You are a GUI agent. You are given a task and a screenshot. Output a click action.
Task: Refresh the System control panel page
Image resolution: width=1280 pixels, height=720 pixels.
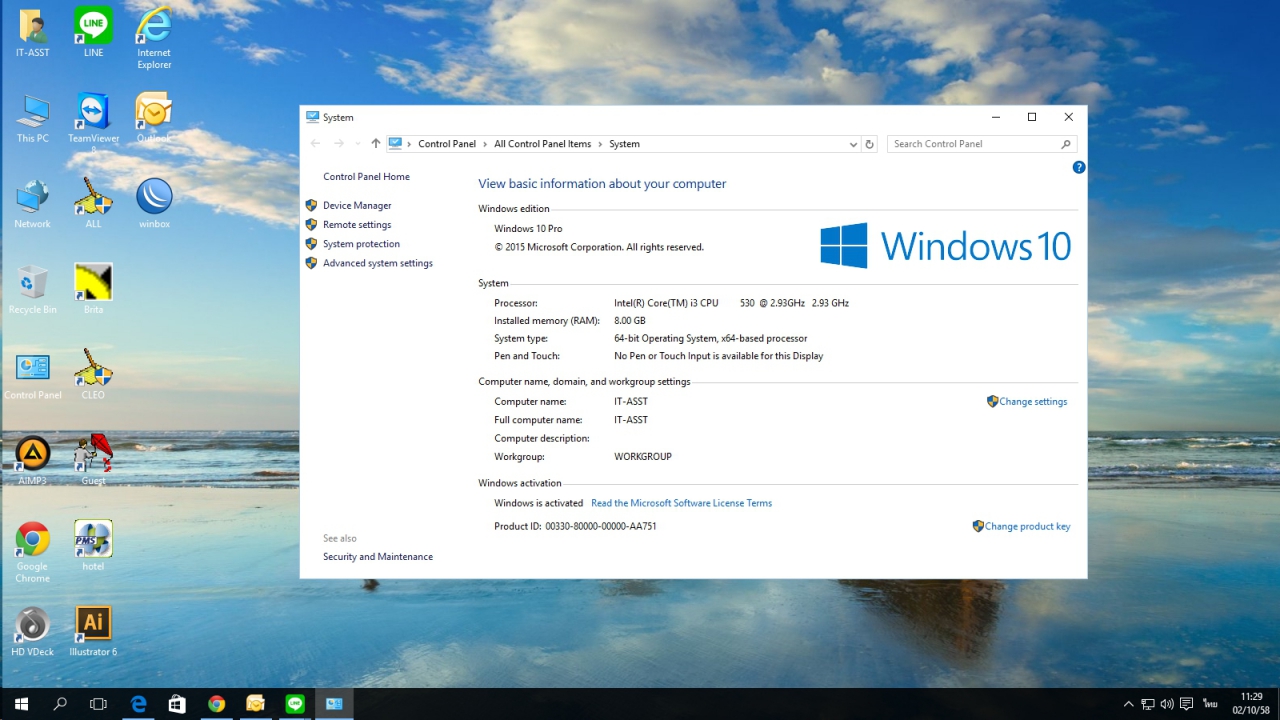pyautogui.click(x=869, y=144)
